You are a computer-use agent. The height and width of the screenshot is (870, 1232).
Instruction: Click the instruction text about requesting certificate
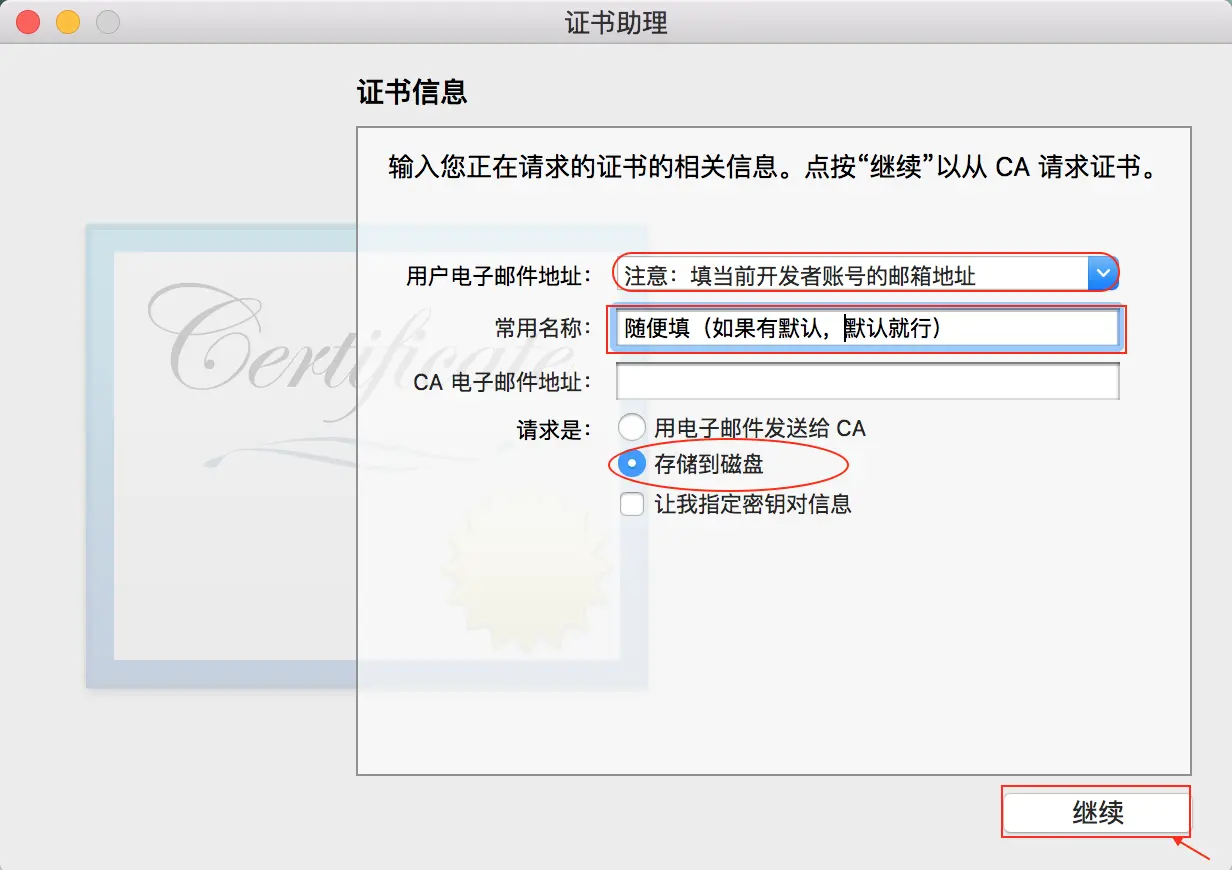[773, 167]
